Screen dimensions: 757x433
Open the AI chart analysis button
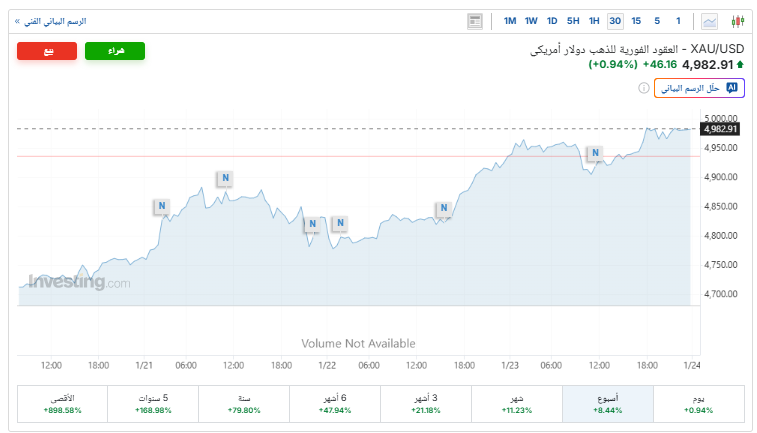click(x=699, y=88)
